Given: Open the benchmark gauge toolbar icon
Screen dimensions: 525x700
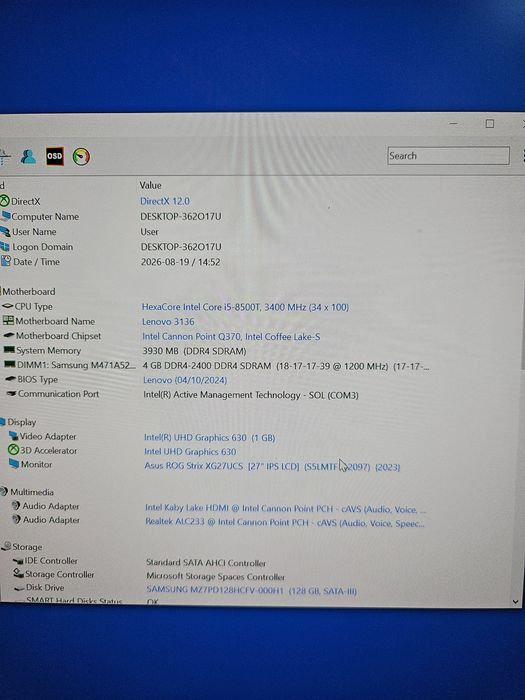Looking at the screenshot, I should point(81,157).
